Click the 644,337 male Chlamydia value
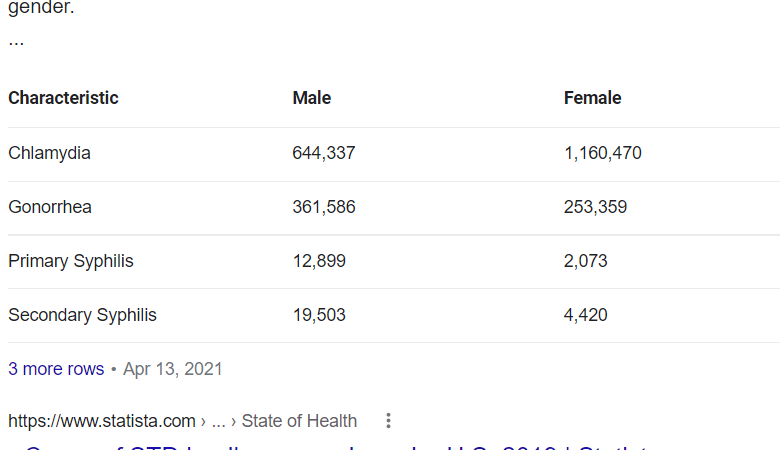This screenshot has height=450, width=780. (x=324, y=153)
